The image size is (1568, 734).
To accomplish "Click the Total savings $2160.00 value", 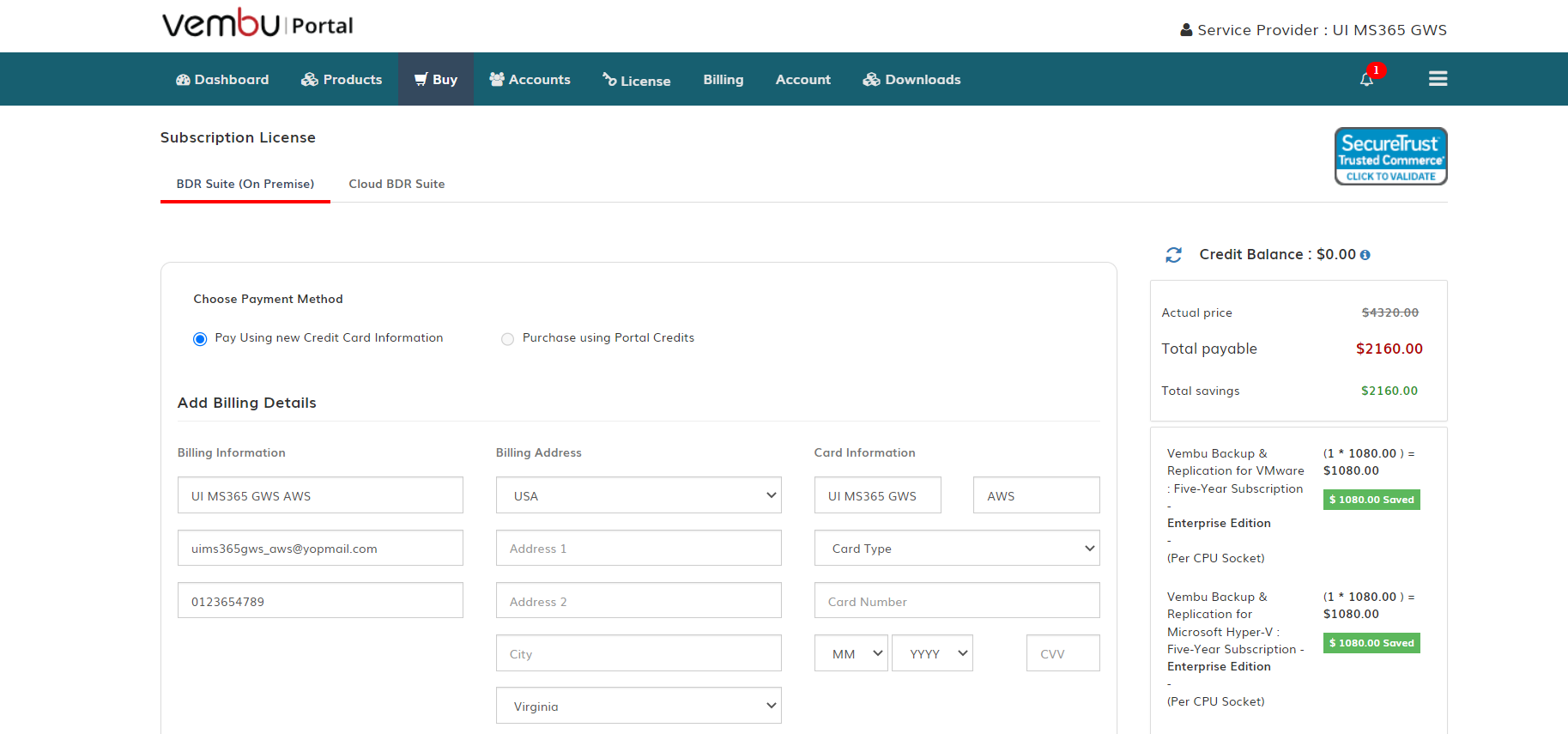I will tap(1389, 391).
